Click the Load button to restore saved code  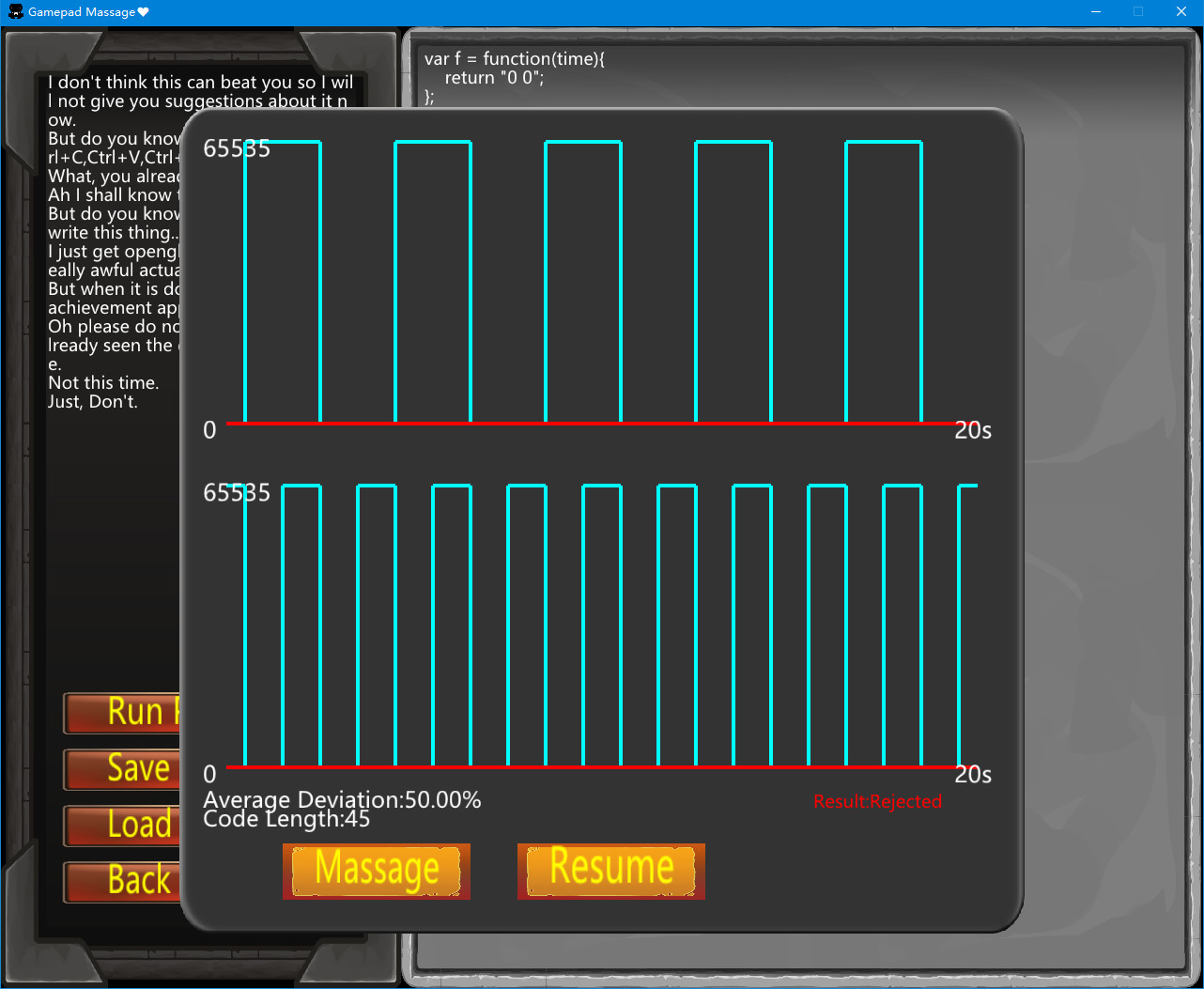pyautogui.click(x=122, y=826)
